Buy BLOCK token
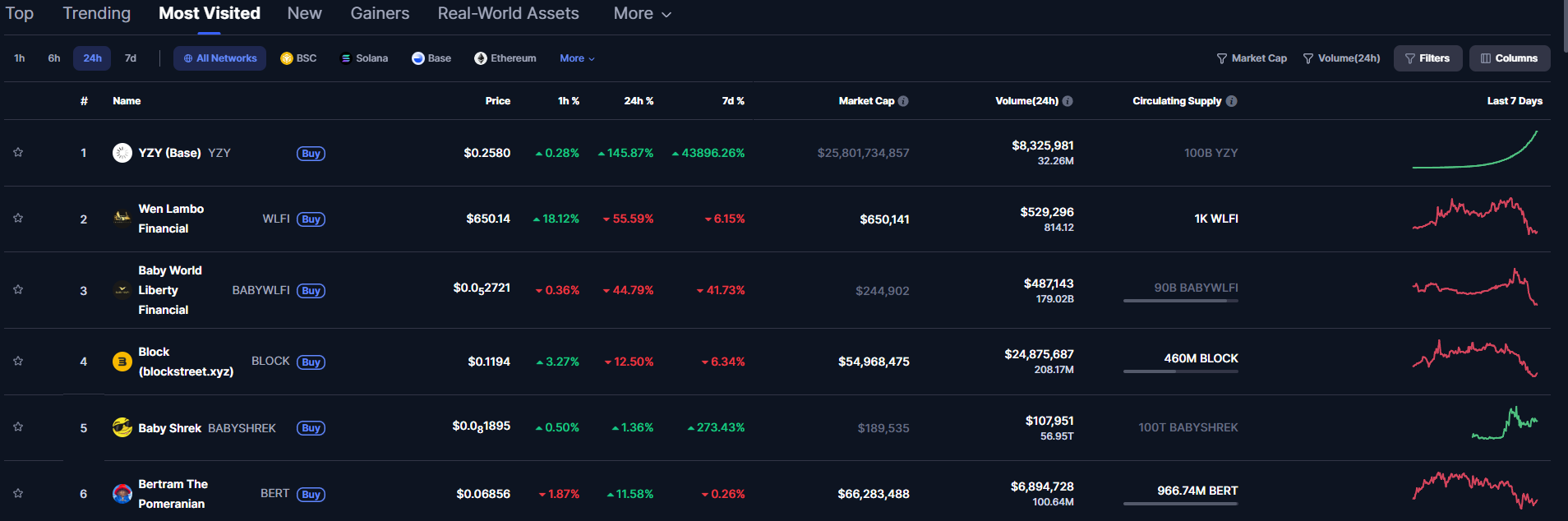Screen dimensions: 1568x521 (x=311, y=362)
